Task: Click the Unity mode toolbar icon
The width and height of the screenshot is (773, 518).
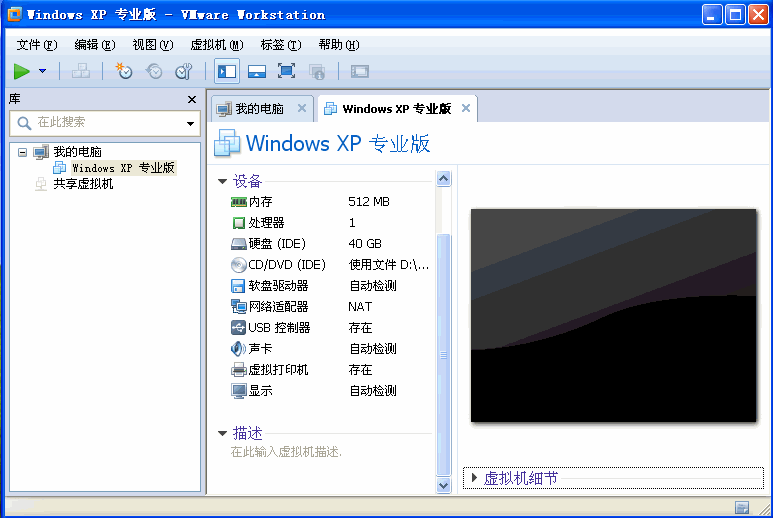Action: coord(317,71)
